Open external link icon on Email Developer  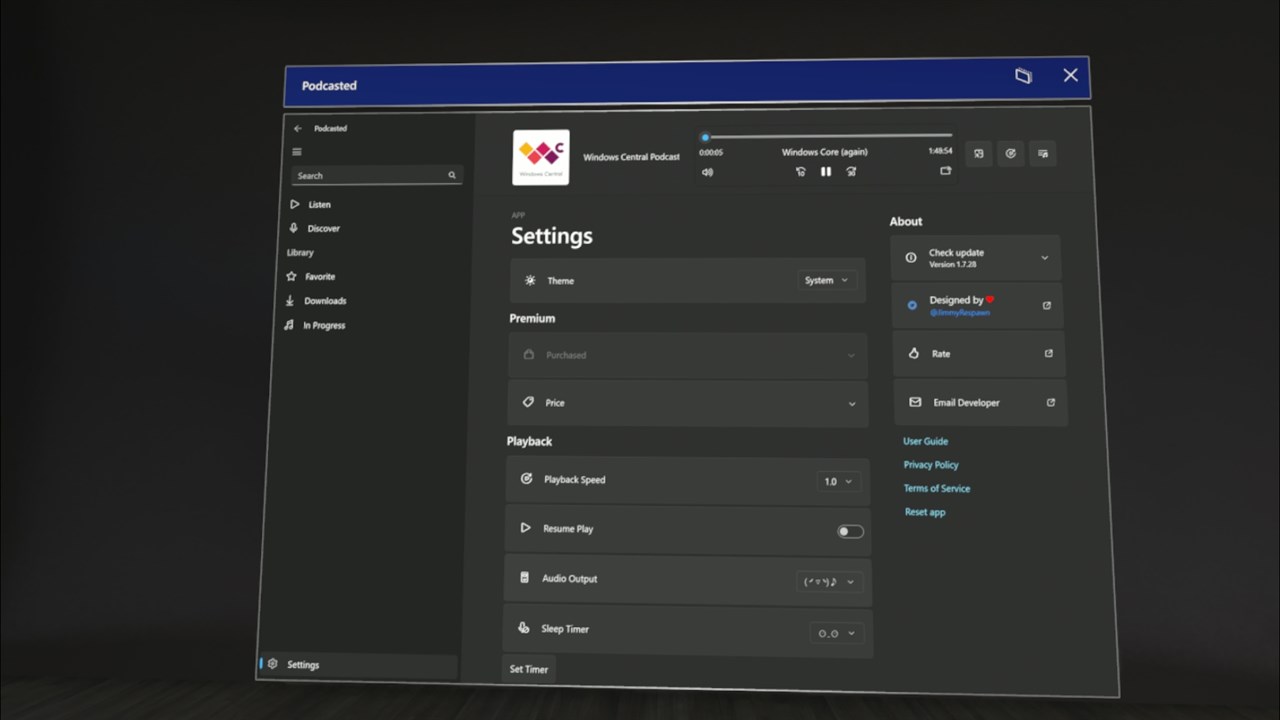pyautogui.click(x=1051, y=402)
